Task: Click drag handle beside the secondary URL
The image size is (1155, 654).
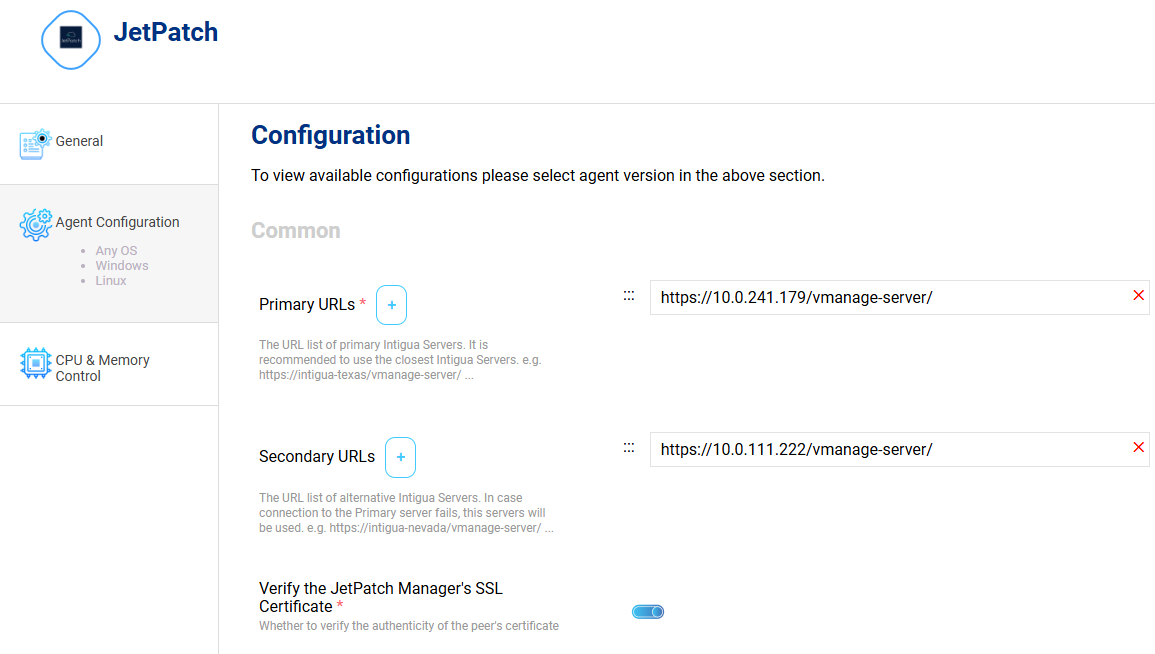Action: (629, 448)
